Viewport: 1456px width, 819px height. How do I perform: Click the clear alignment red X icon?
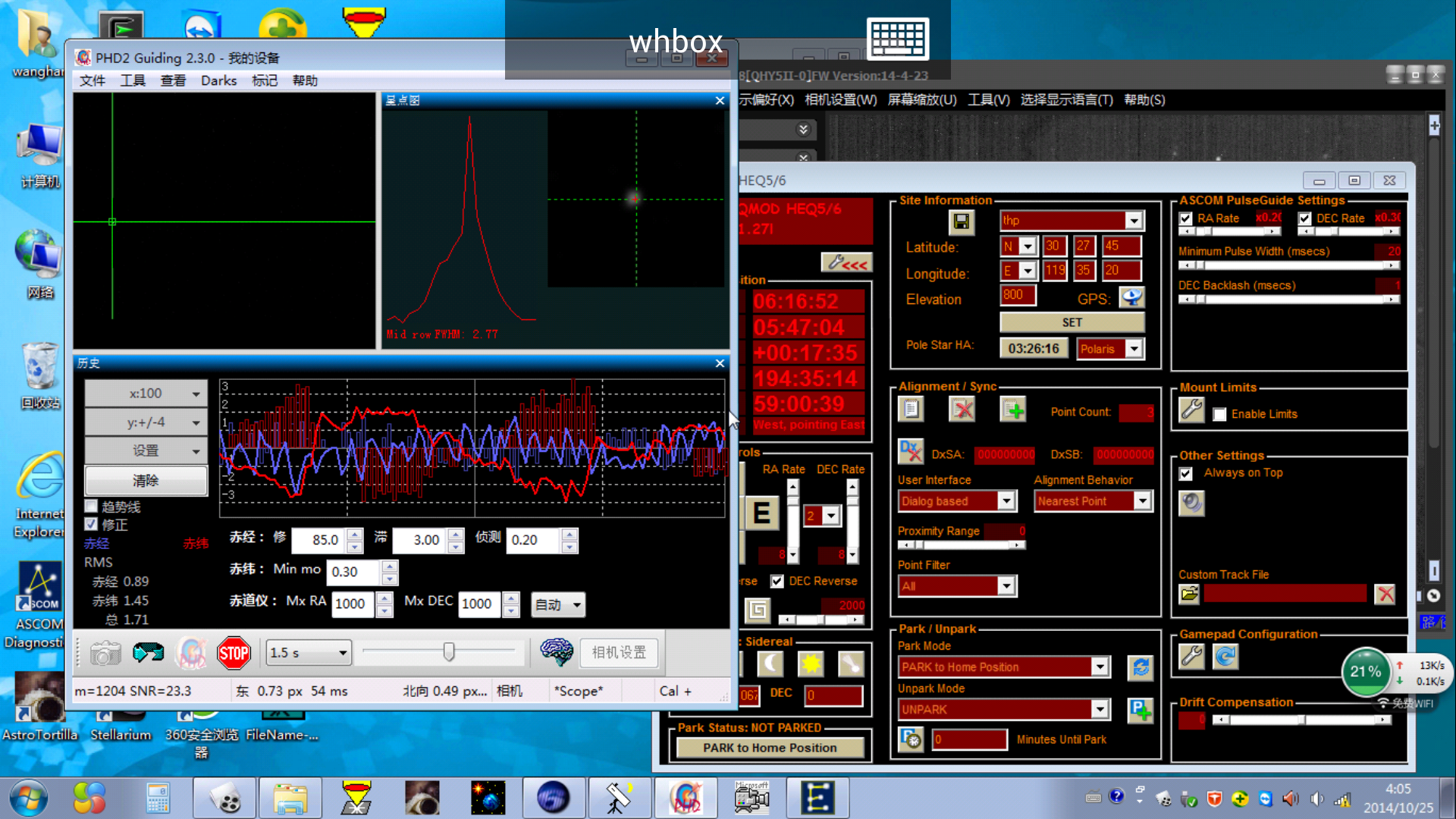pos(962,410)
